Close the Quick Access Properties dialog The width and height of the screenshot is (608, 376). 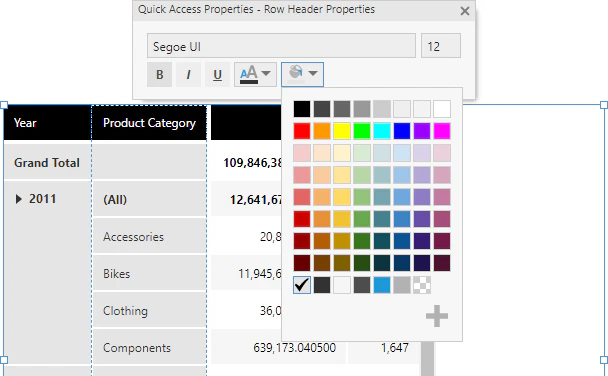[x=465, y=11]
